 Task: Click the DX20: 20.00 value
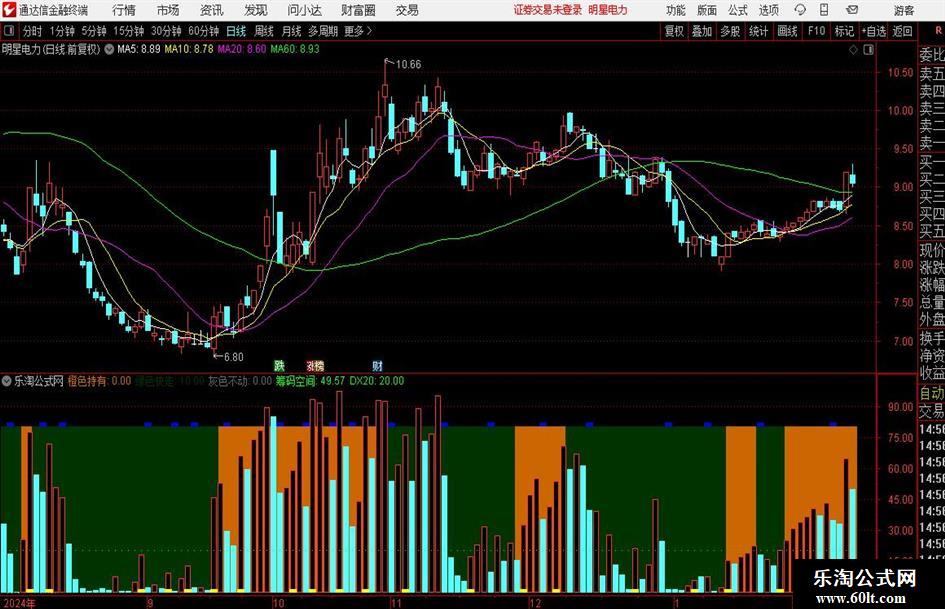(377, 381)
